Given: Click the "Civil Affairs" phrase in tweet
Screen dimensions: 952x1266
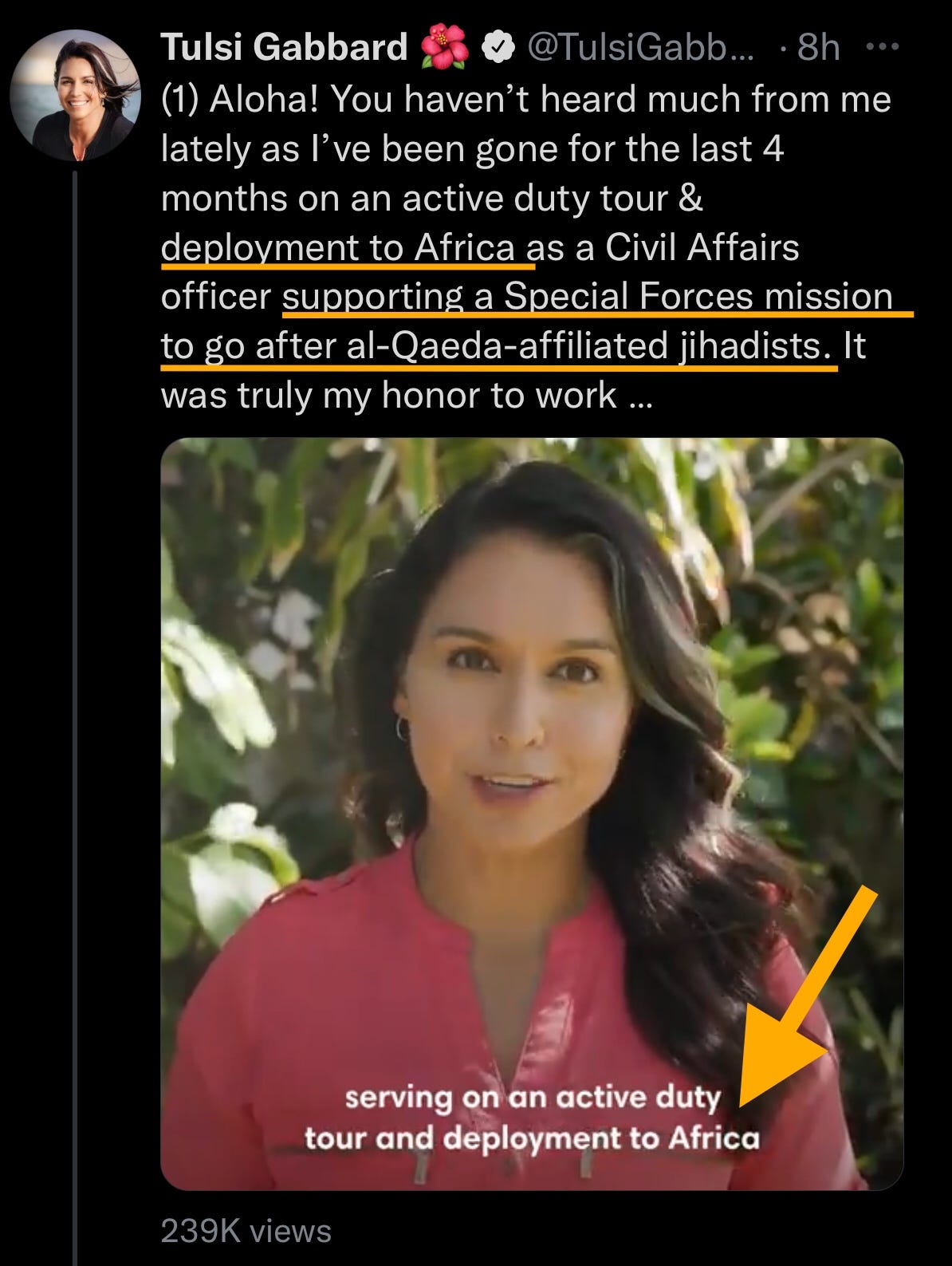Looking at the screenshot, I should click(702, 247).
